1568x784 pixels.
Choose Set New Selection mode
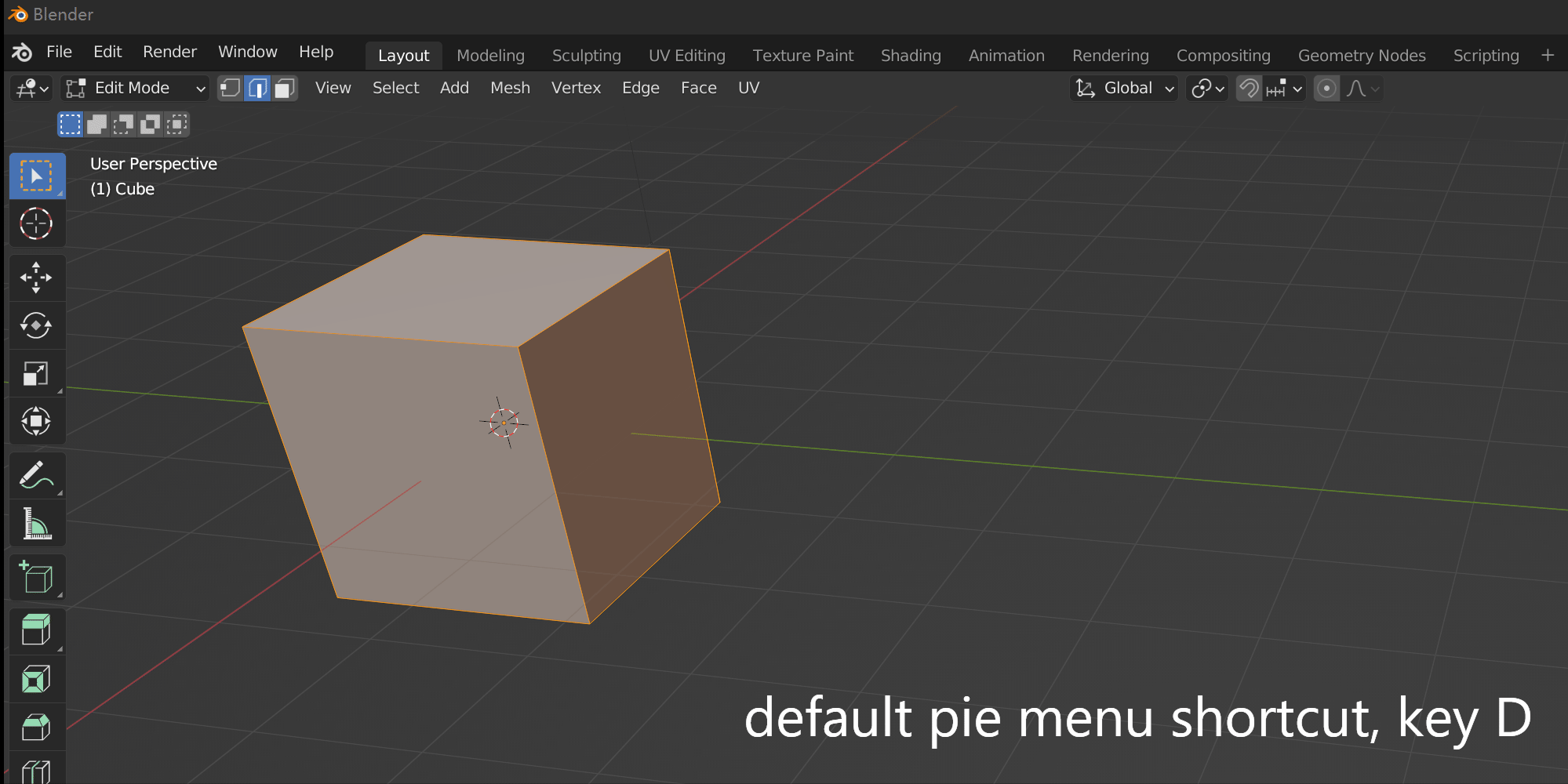pos(71,125)
